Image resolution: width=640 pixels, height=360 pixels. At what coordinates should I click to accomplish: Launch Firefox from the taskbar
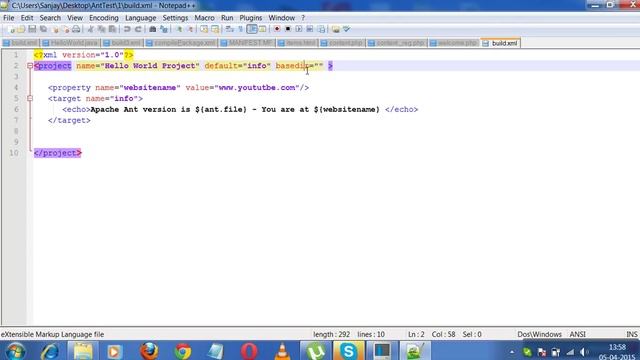point(149,351)
